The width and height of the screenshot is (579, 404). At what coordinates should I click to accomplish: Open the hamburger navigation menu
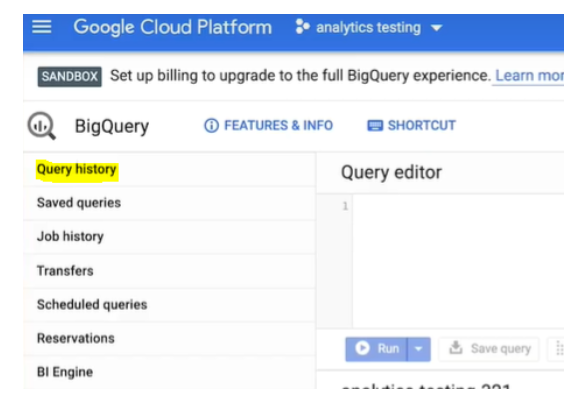pyautogui.click(x=41, y=27)
